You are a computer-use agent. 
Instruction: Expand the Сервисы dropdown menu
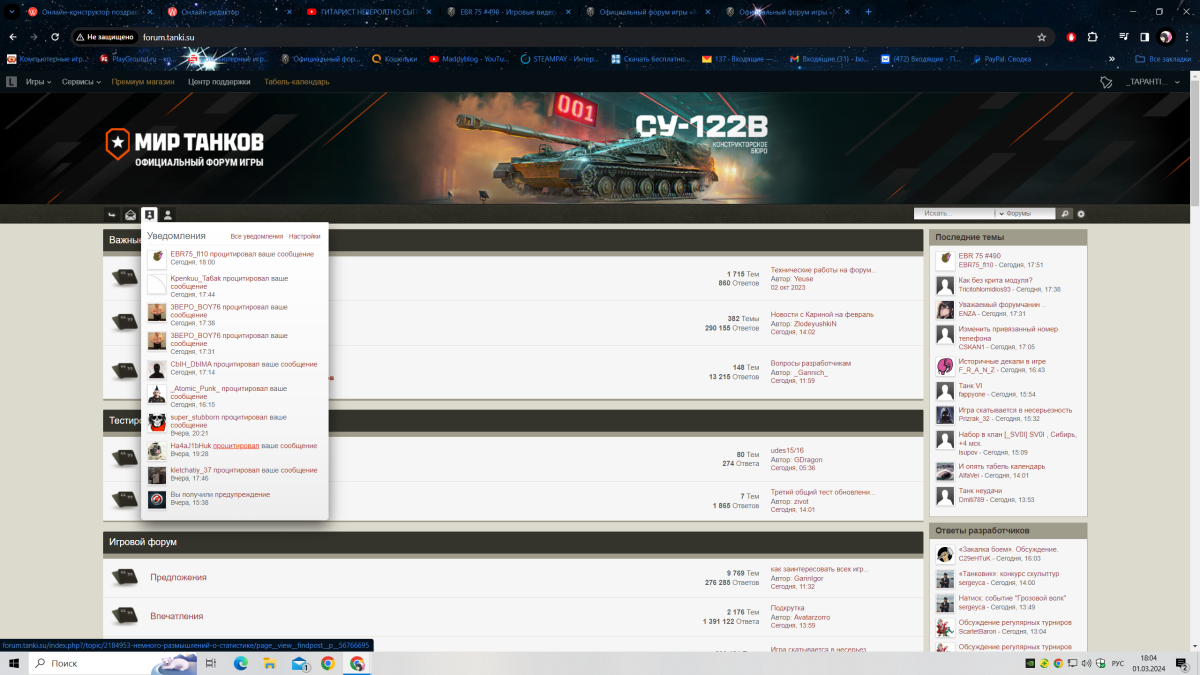[81, 82]
